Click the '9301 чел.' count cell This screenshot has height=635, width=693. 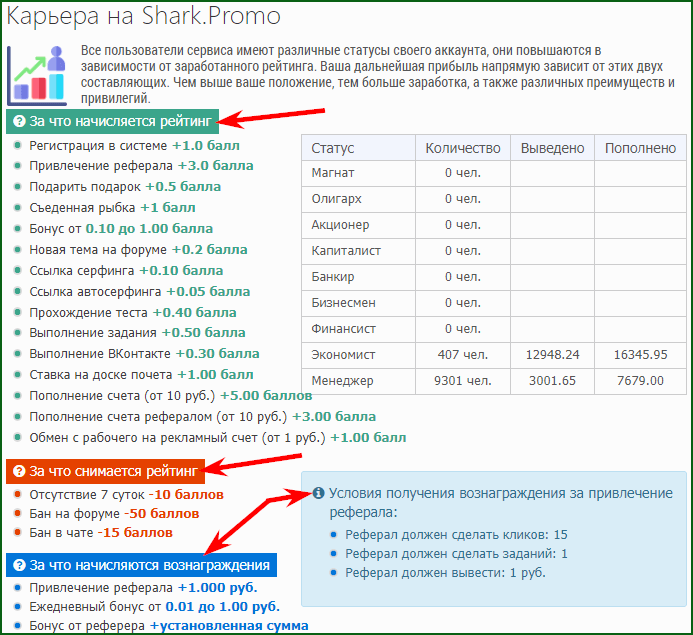click(x=463, y=381)
